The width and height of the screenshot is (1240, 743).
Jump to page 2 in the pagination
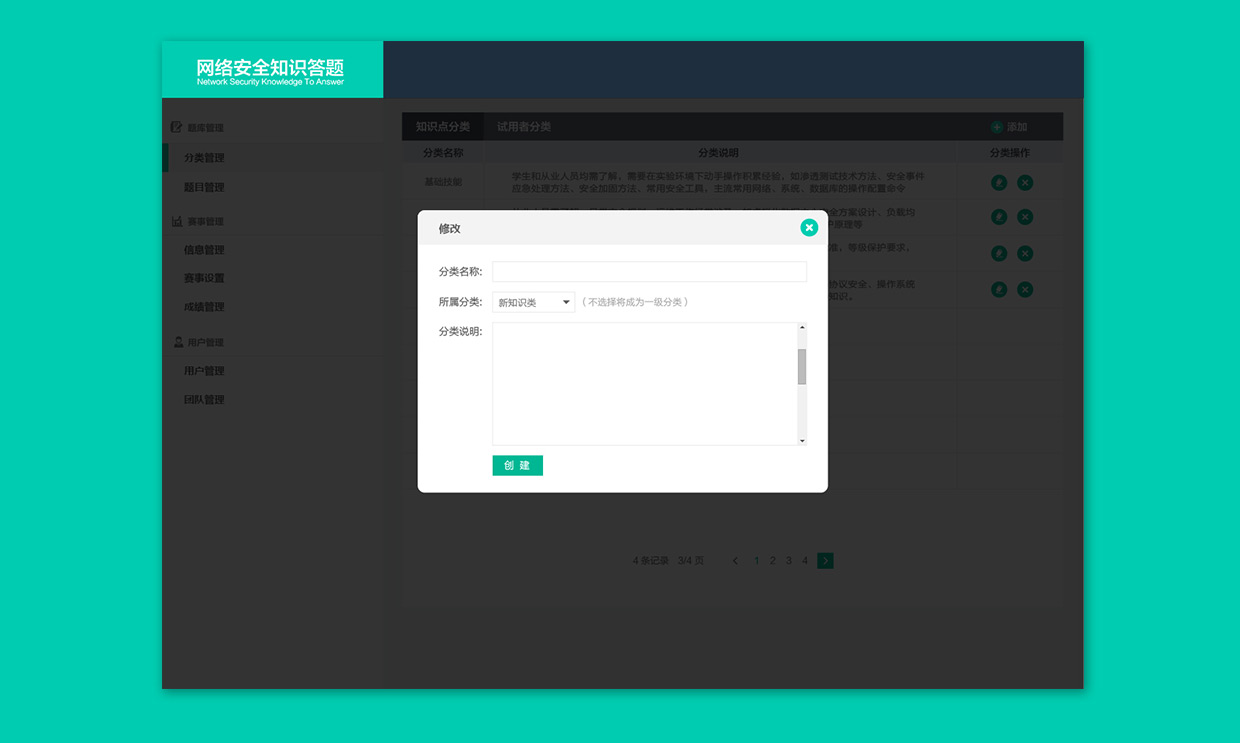point(772,561)
